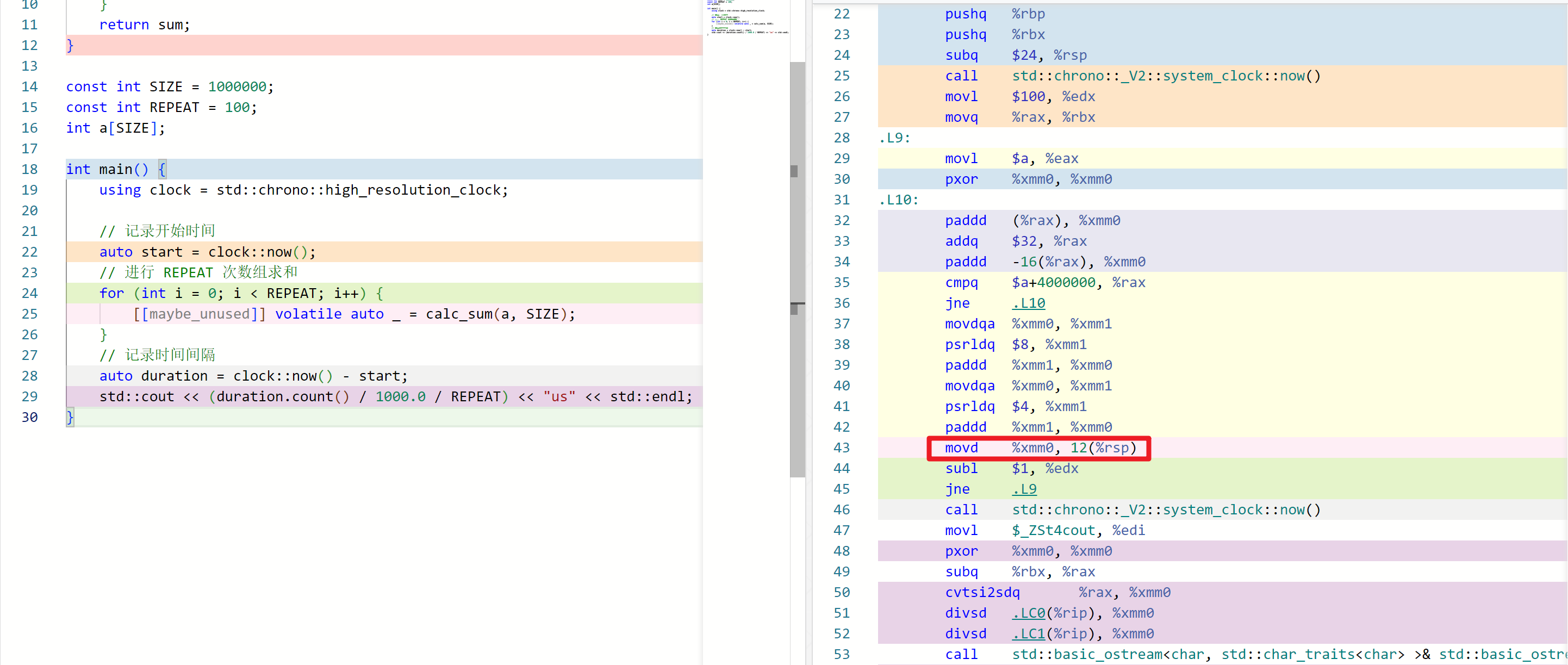Follow the .L10 jump label link
This screenshot has height=665, width=1568.
click(1028, 303)
